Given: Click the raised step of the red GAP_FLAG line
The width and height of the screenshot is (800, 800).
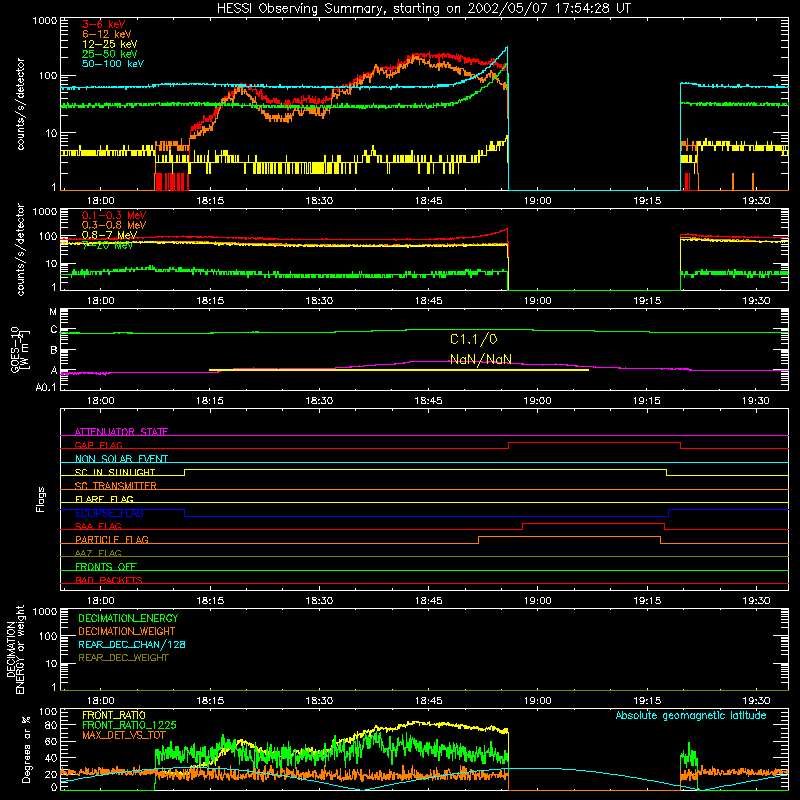Looking at the screenshot, I should (x=594, y=443).
